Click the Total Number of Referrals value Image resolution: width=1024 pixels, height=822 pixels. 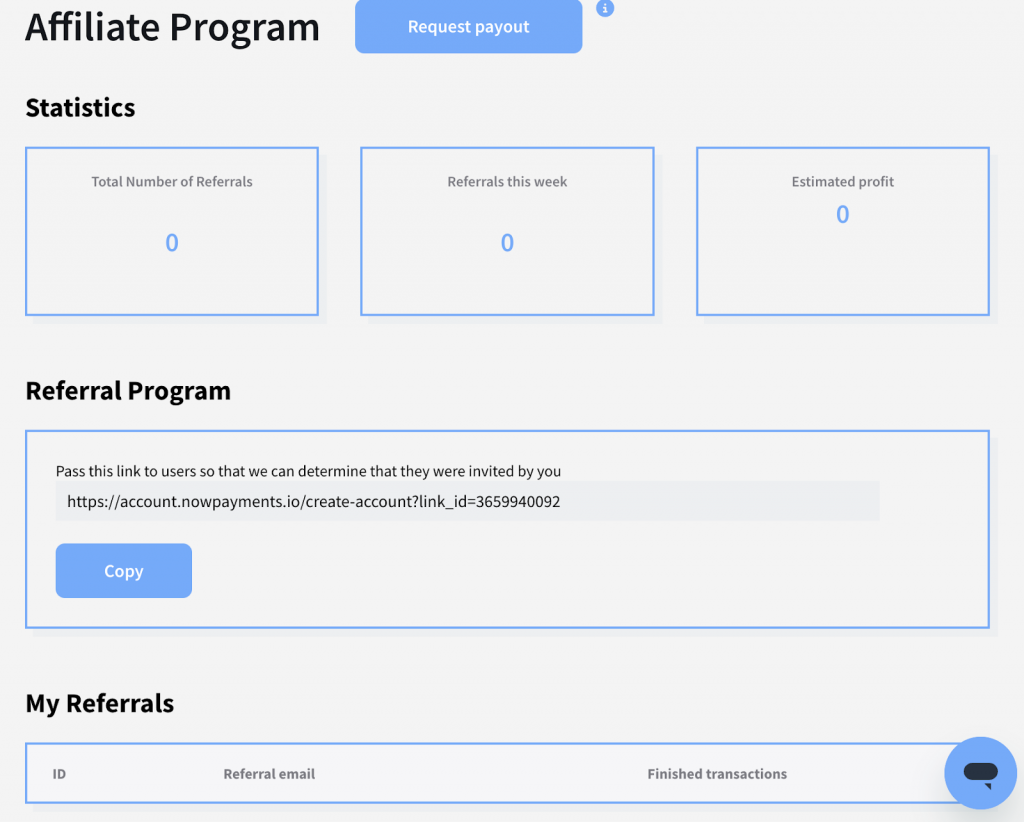(x=172, y=243)
